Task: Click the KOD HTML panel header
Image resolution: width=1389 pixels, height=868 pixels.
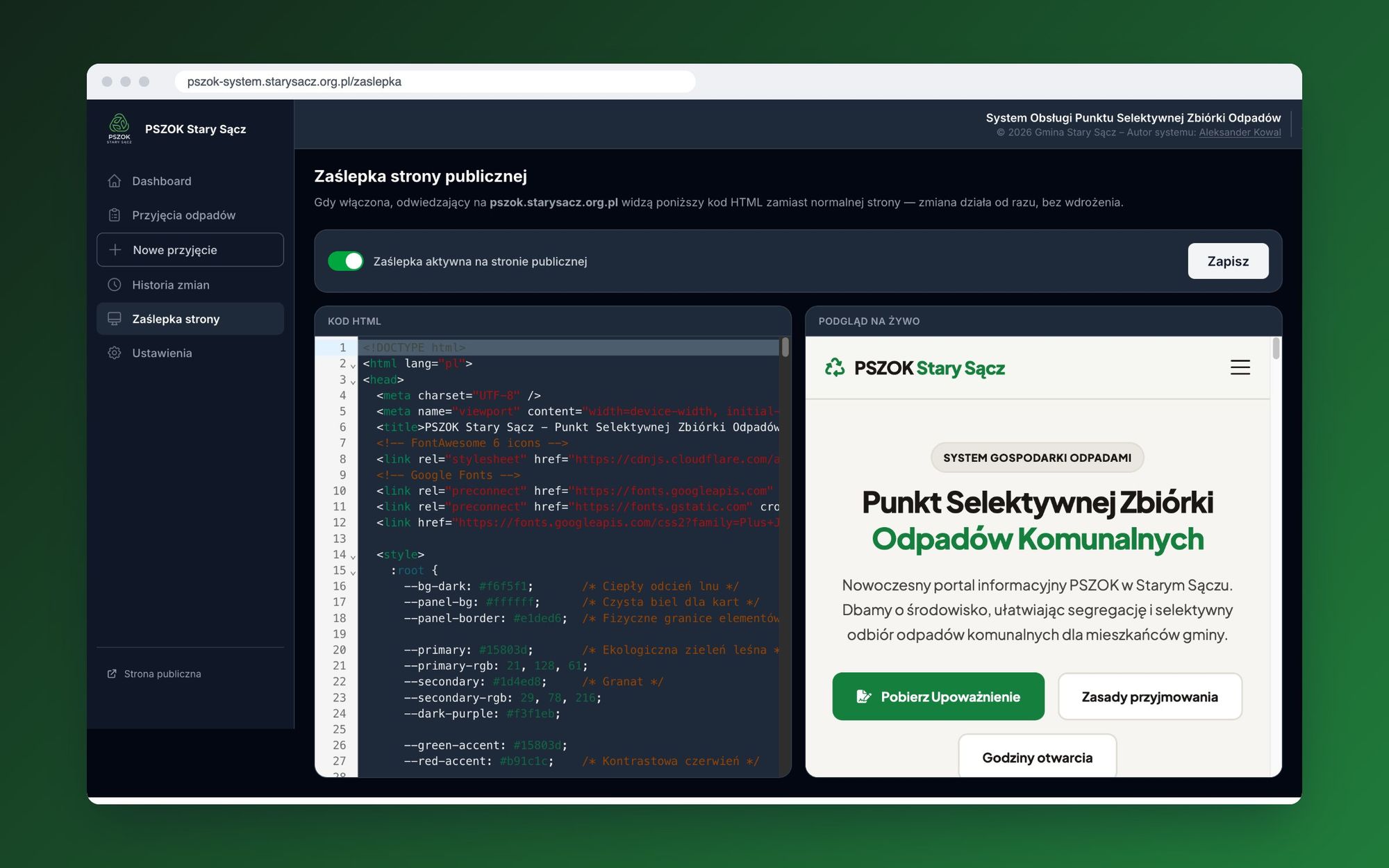Action: click(x=553, y=321)
